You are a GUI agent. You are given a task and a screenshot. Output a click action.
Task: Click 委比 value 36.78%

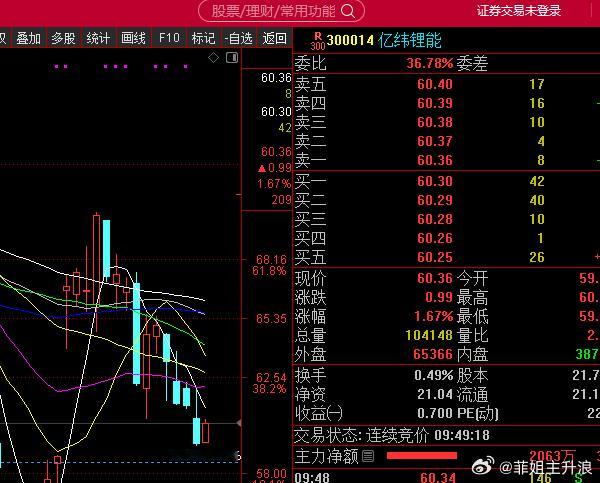coord(430,63)
